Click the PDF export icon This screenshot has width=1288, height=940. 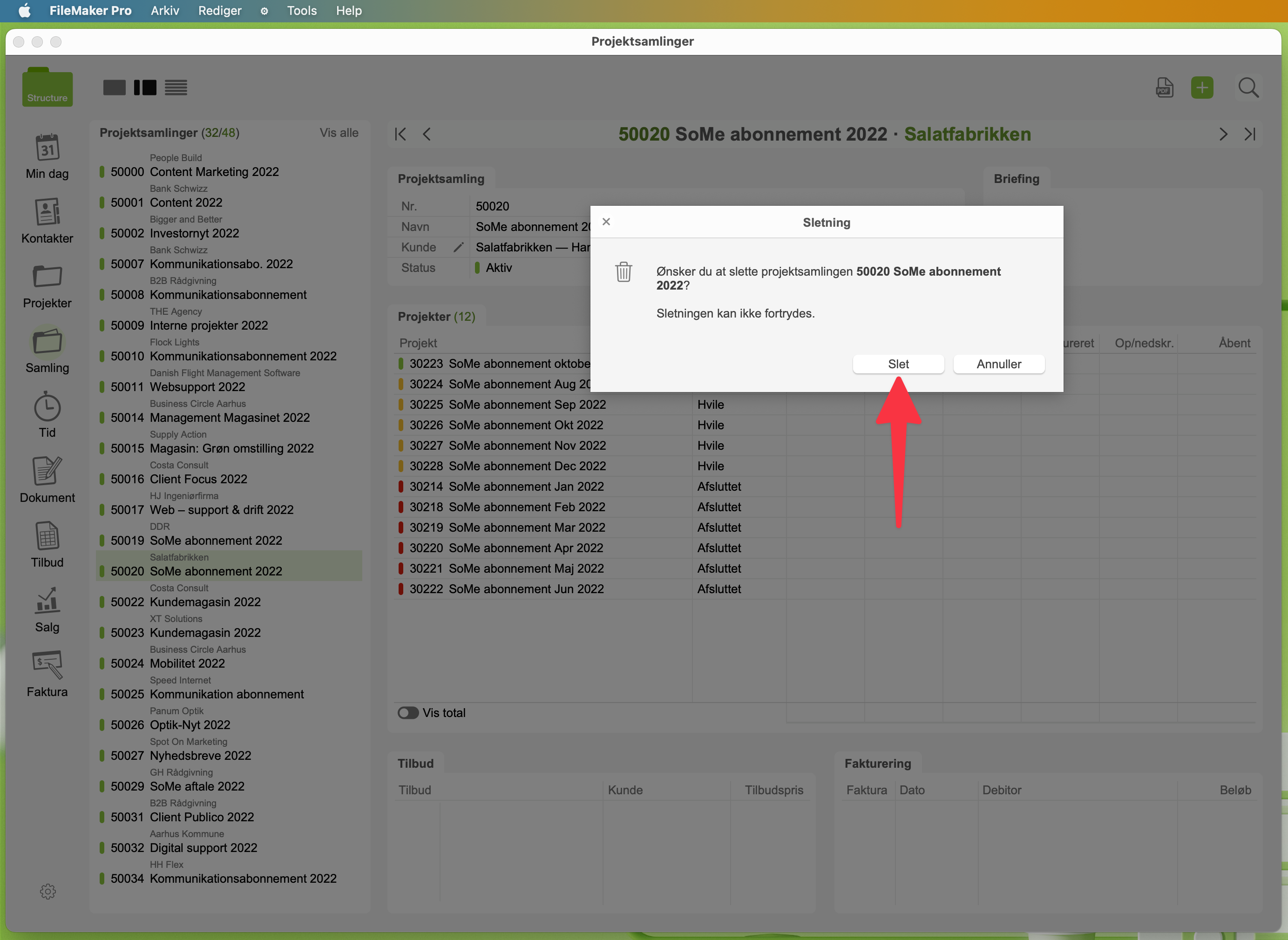tap(1165, 88)
